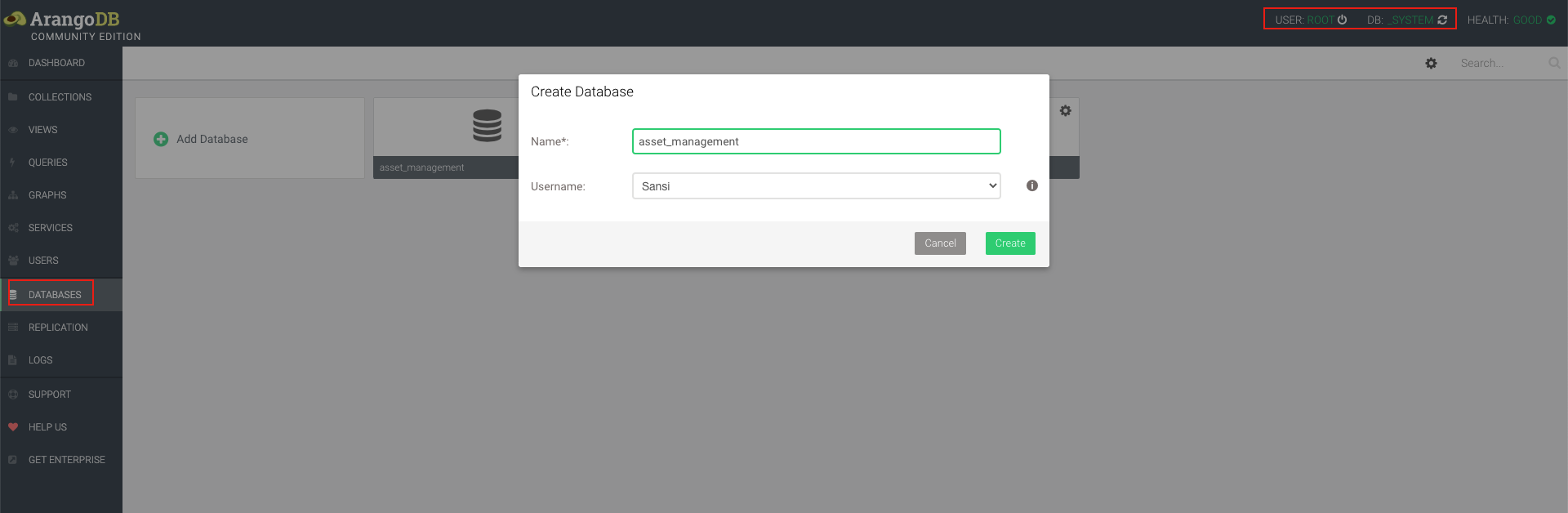
Task: Click the ROOT user link
Action: coord(1321,20)
